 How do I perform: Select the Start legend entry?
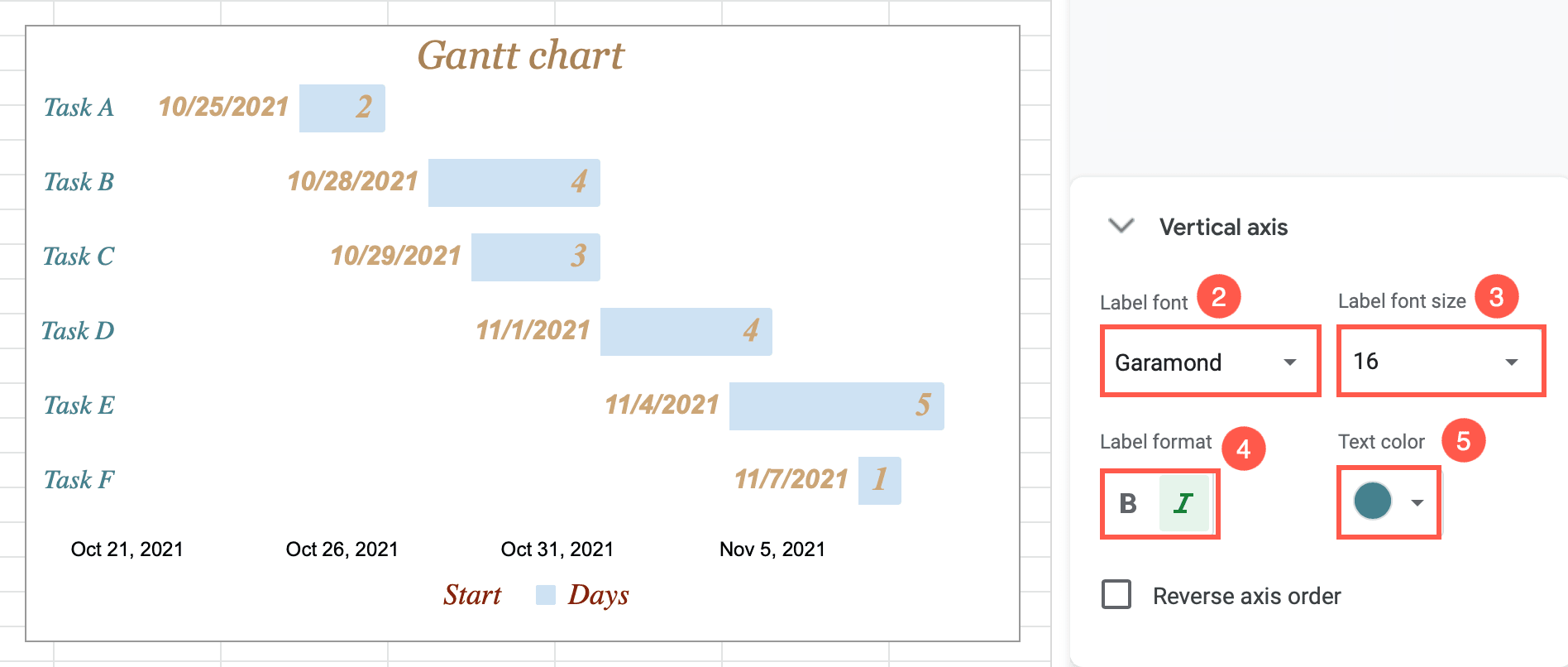point(472,594)
